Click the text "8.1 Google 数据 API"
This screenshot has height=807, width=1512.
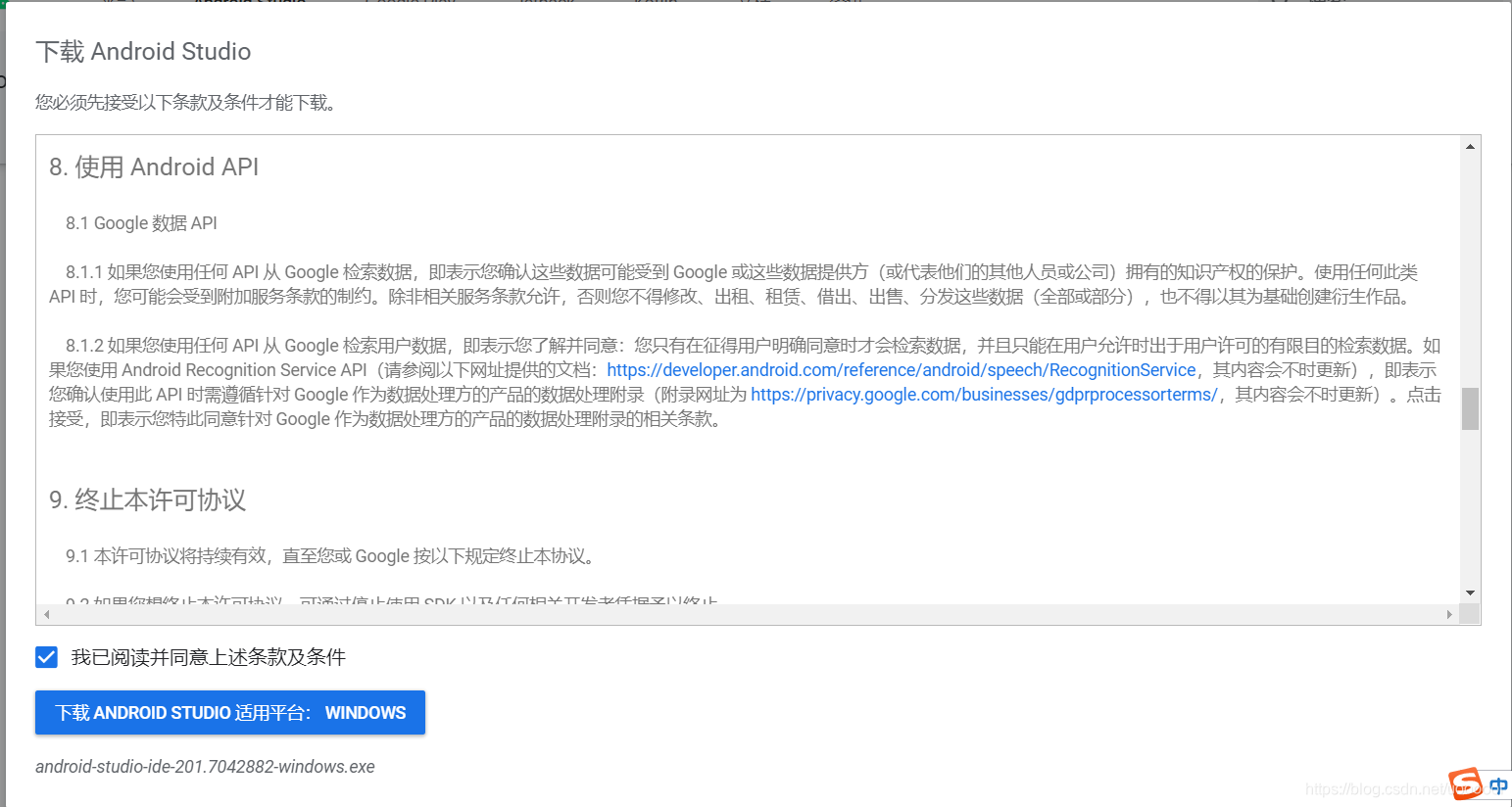point(141,223)
